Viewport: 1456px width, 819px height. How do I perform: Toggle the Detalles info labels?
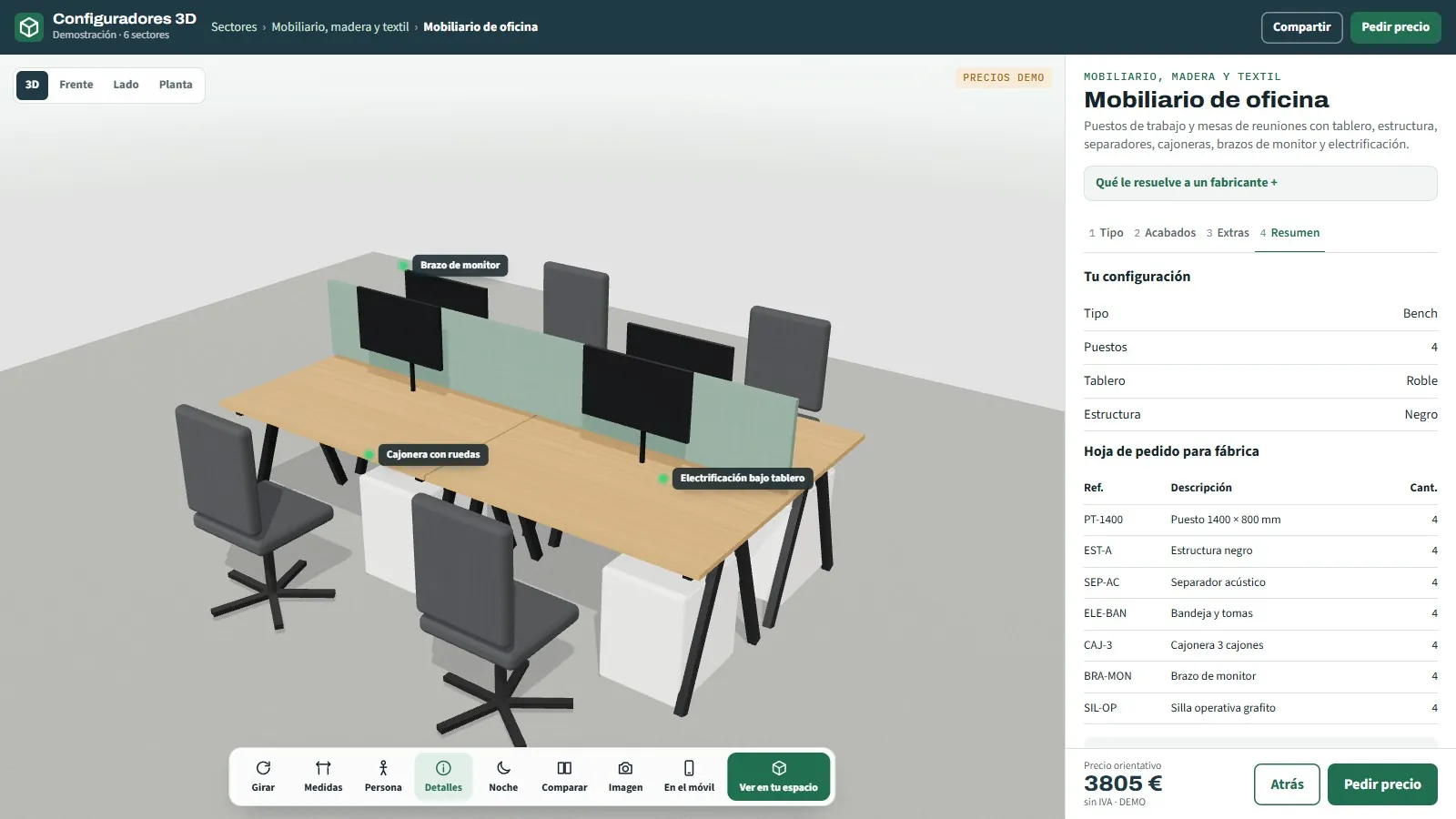443,776
